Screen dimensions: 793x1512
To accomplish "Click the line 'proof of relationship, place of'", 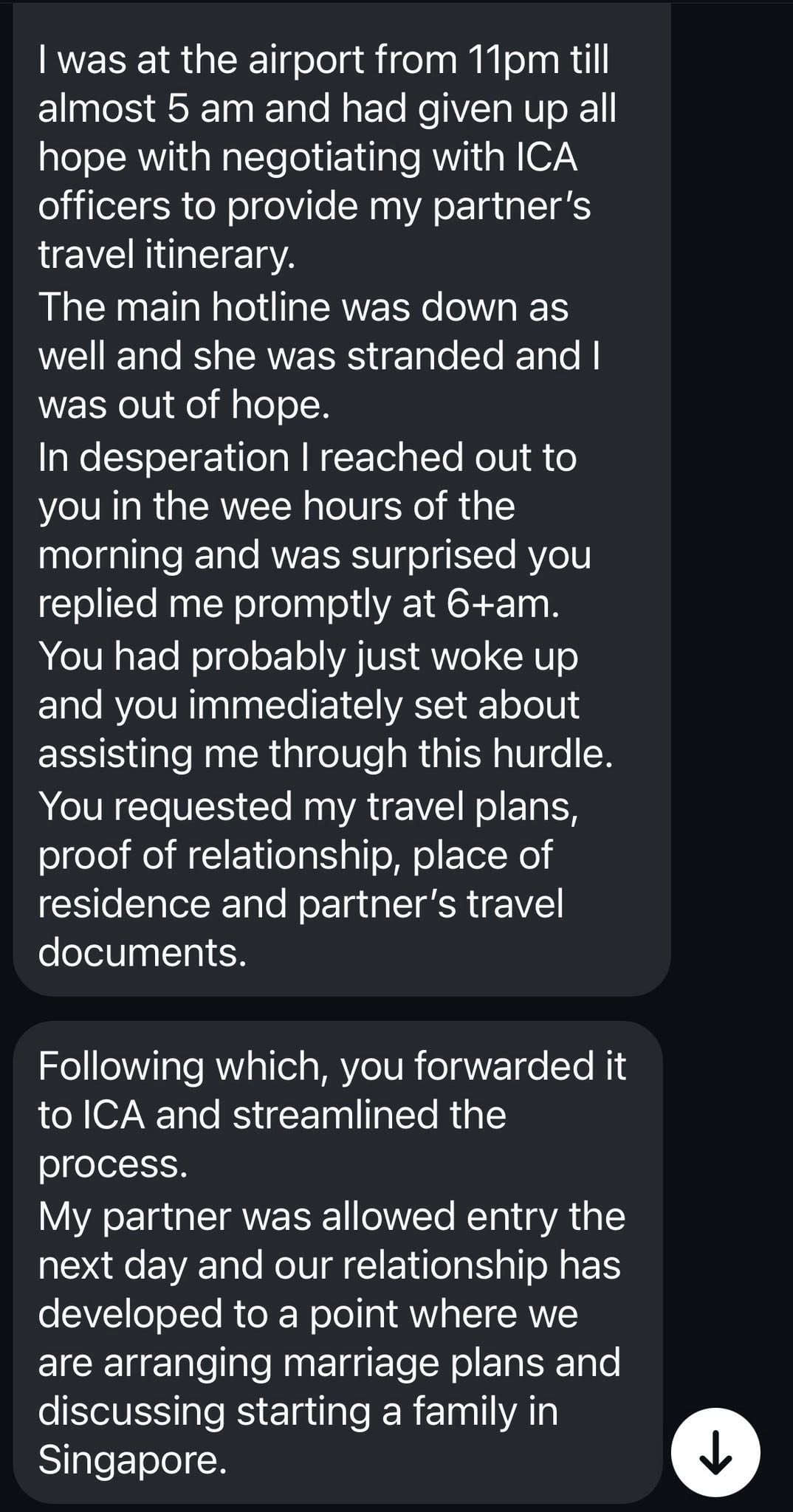I will [x=295, y=854].
